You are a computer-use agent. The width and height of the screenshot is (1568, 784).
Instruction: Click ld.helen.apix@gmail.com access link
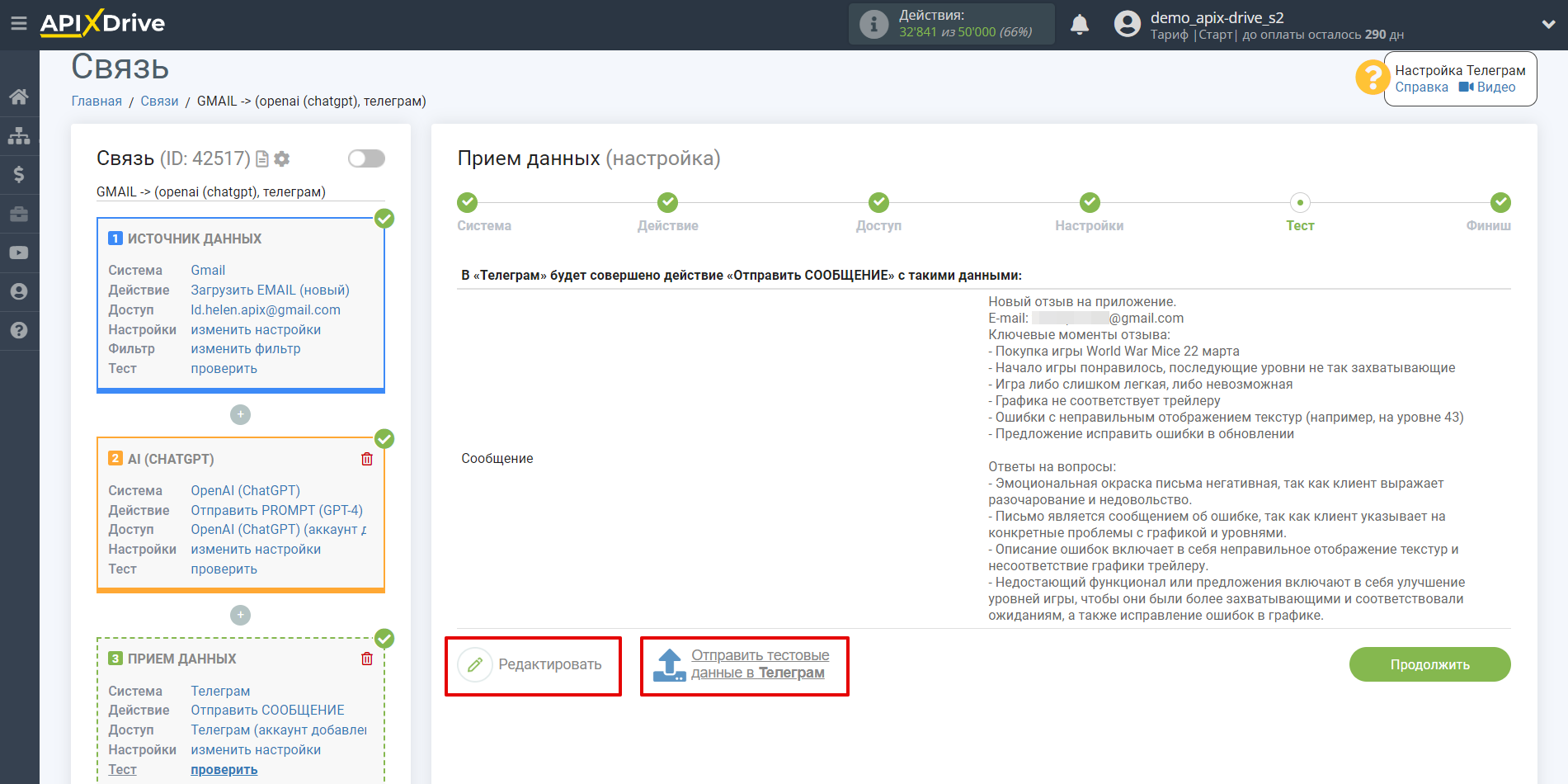[266, 310]
